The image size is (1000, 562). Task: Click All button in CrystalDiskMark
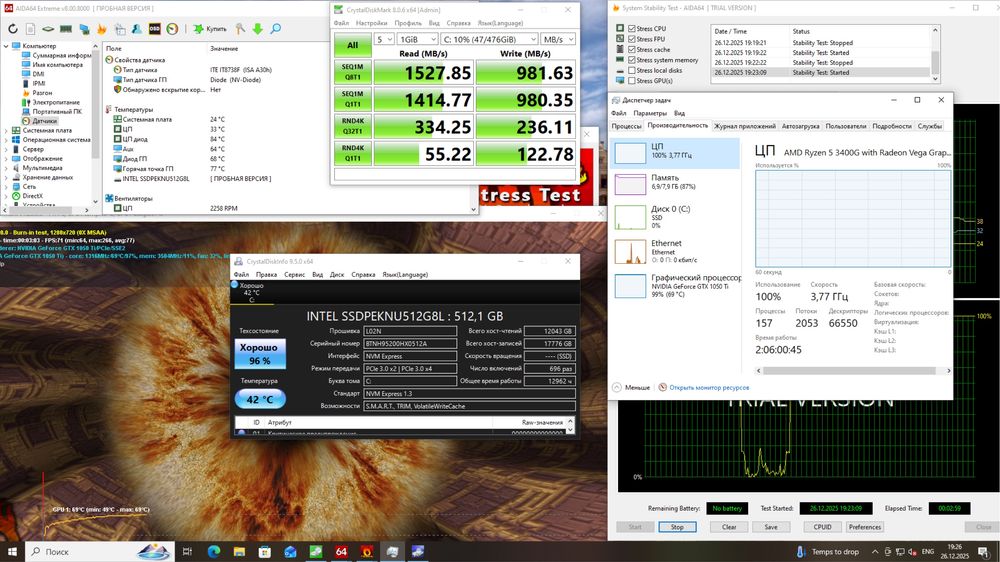(352, 45)
